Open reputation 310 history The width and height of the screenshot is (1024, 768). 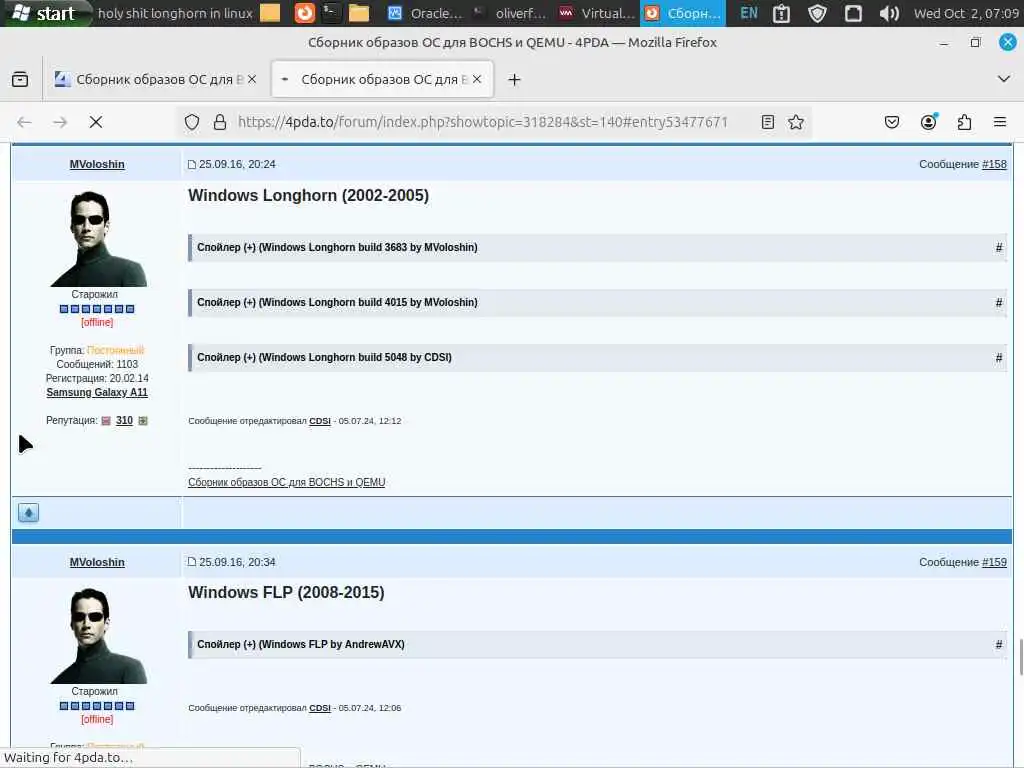(124, 421)
